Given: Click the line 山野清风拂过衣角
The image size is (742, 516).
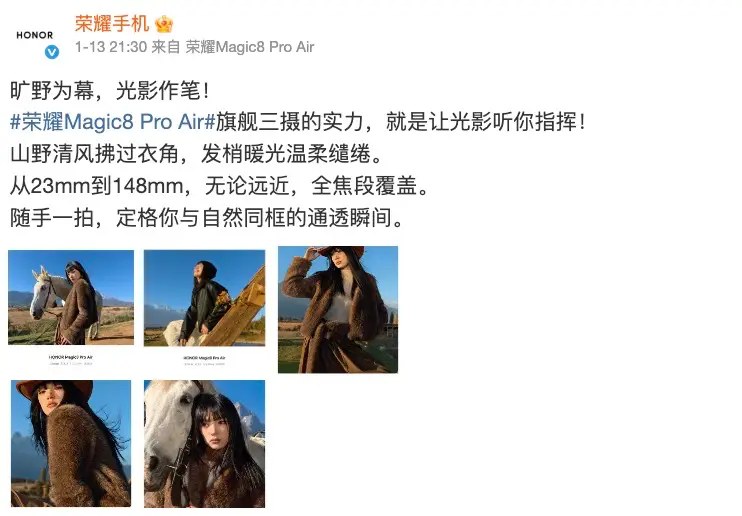Looking at the screenshot, I should point(196,154).
